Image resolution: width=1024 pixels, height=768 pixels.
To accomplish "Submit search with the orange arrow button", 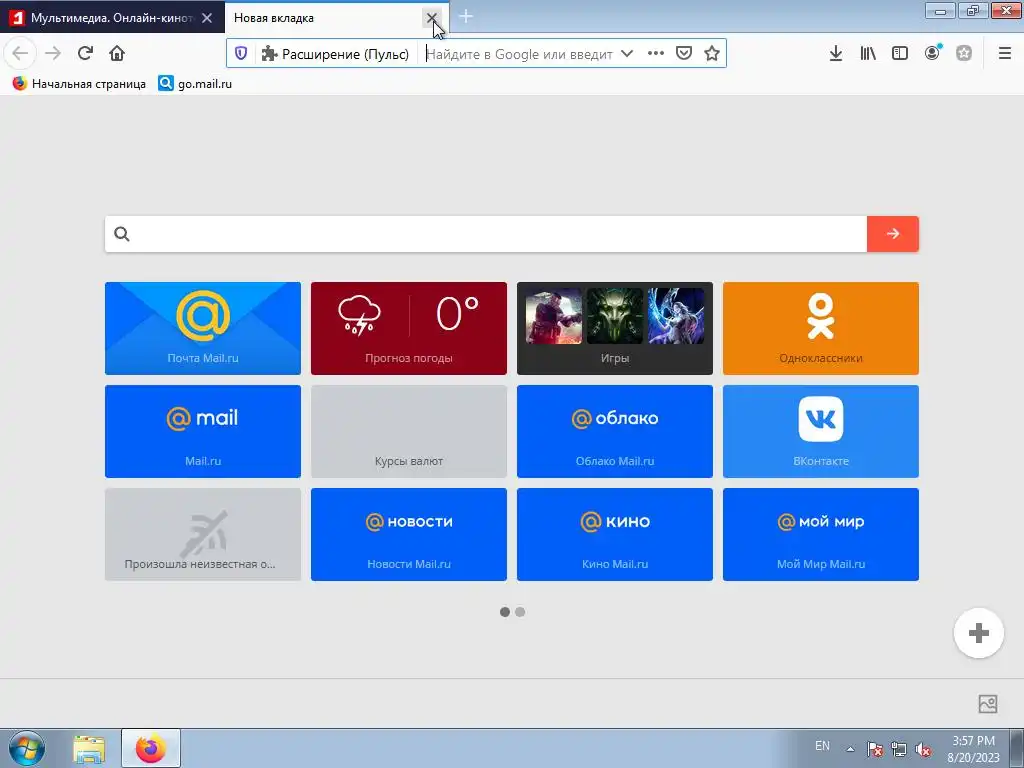I will 893,234.
